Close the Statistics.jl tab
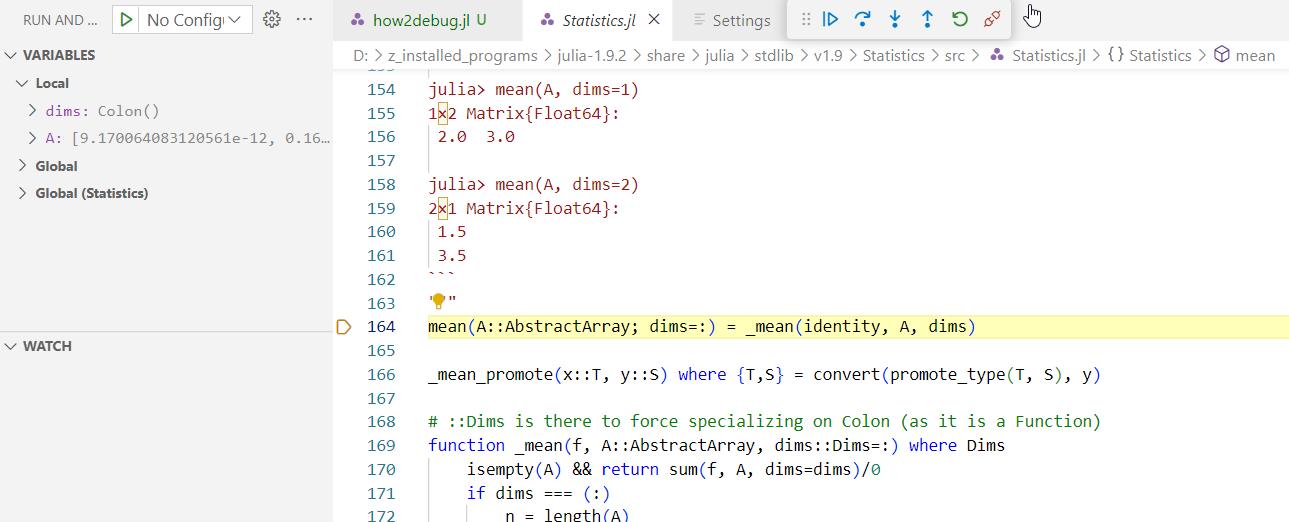1289x522 pixels. [x=654, y=20]
